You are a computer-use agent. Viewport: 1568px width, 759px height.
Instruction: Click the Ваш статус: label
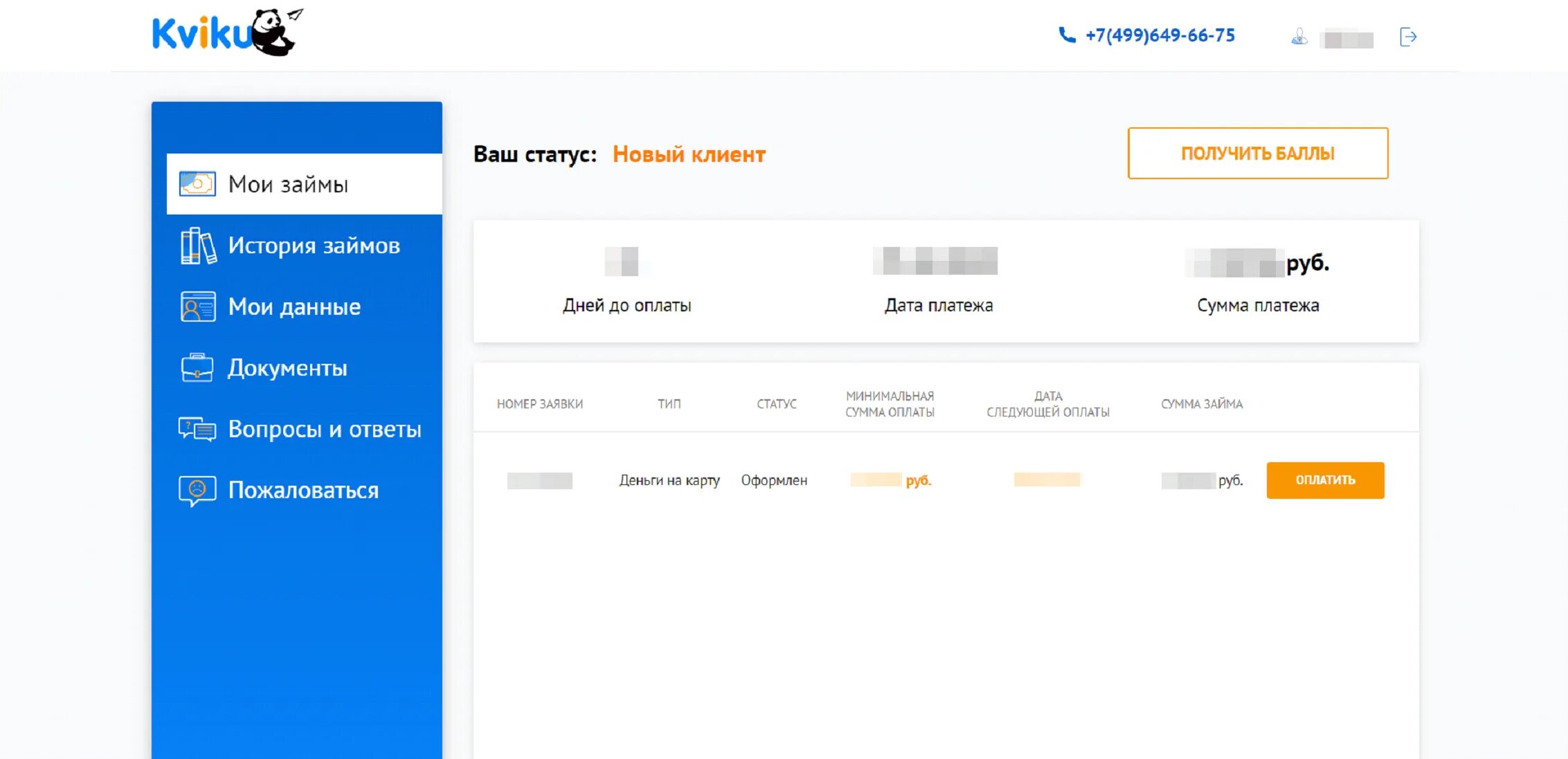535,154
